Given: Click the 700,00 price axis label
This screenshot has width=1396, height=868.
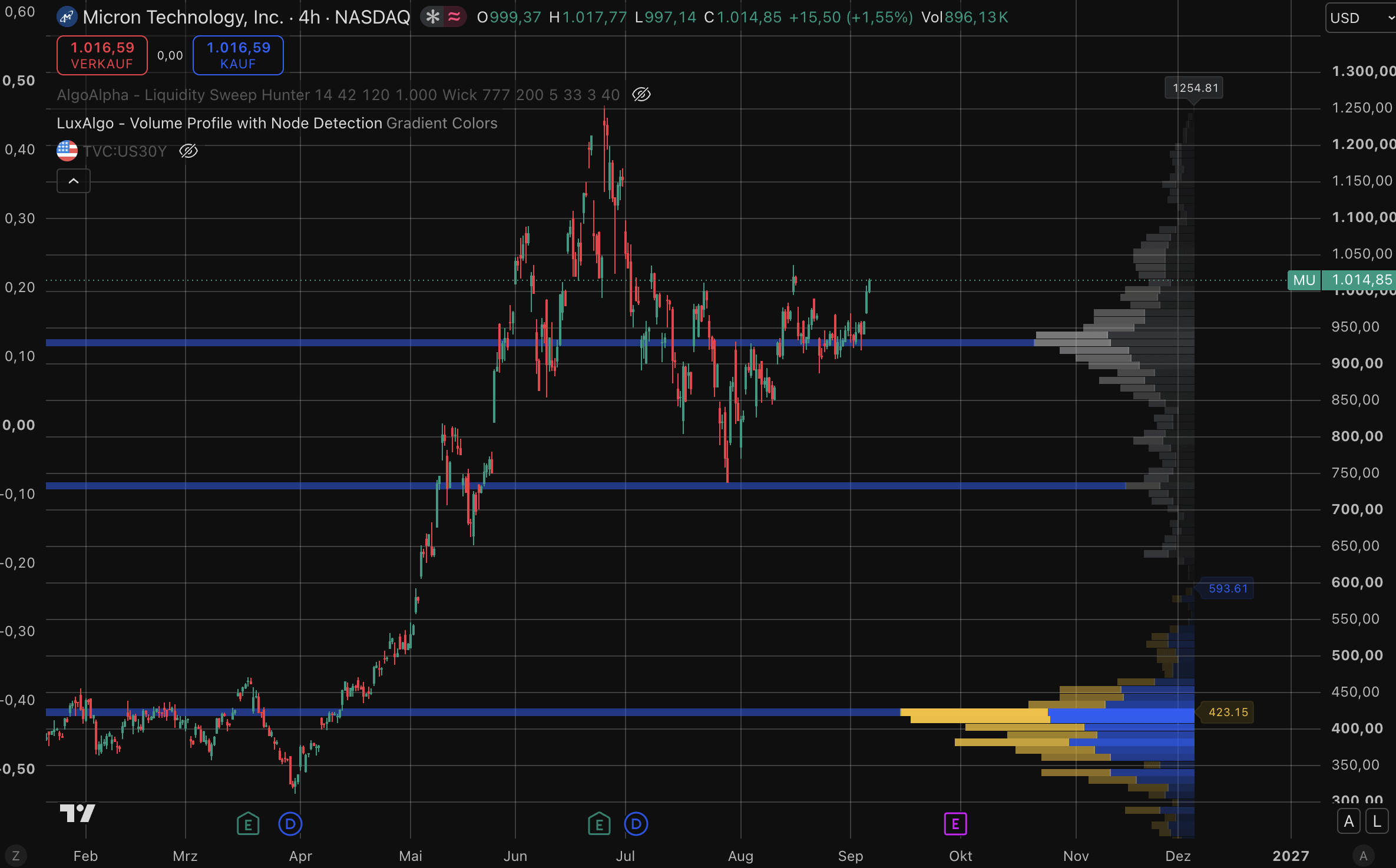Looking at the screenshot, I should 1357,509.
